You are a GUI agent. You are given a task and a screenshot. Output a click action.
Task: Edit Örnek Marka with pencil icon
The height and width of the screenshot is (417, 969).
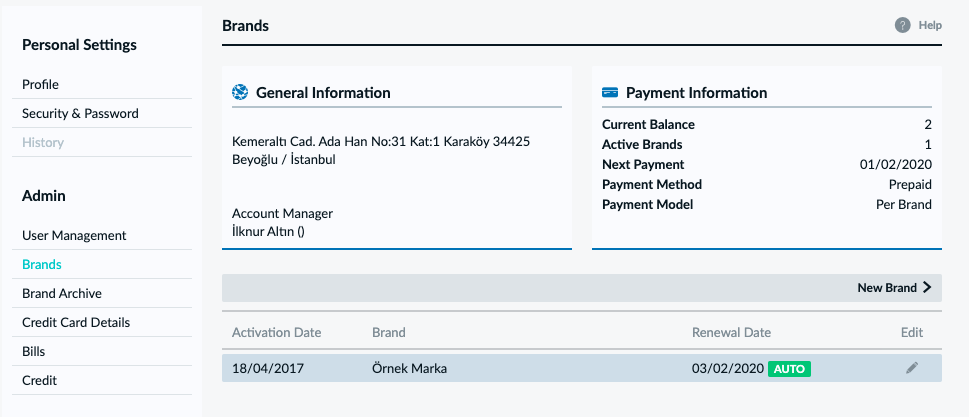click(x=912, y=368)
